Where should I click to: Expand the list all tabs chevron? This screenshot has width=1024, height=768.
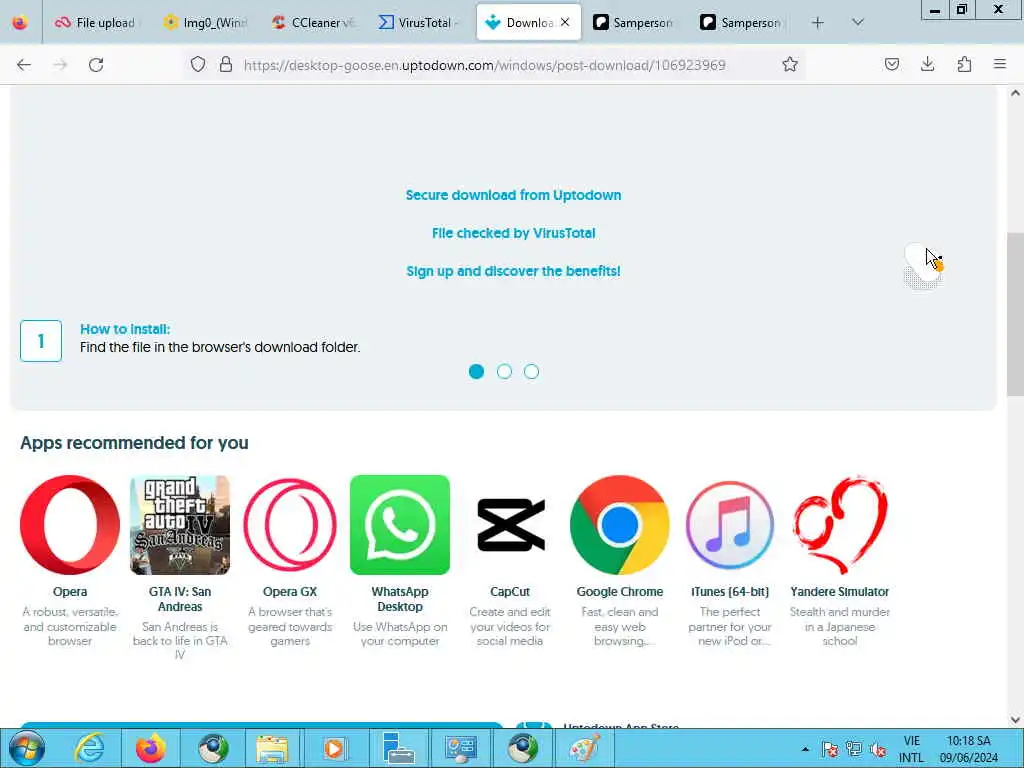tap(858, 22)
